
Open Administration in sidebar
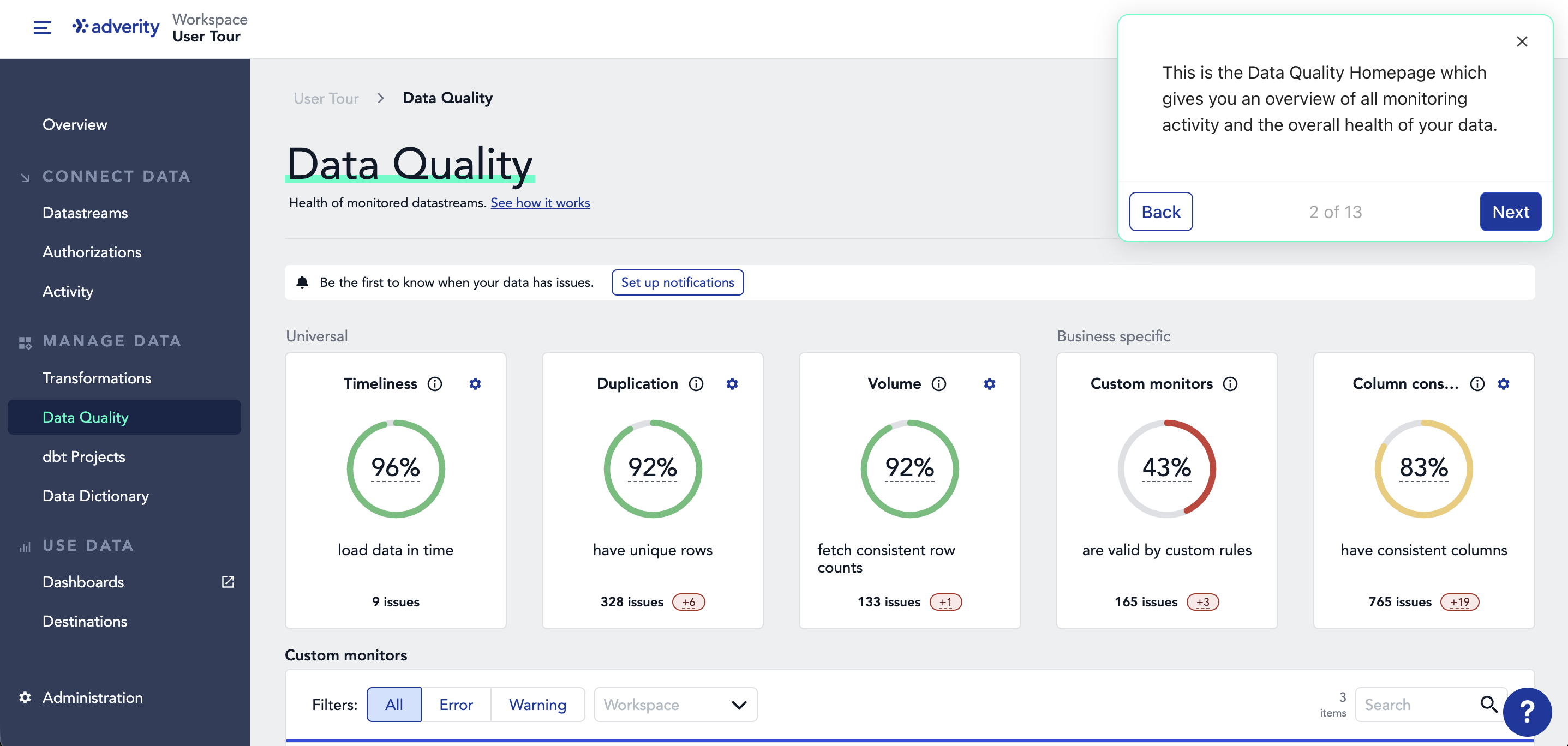pos(93,697)
